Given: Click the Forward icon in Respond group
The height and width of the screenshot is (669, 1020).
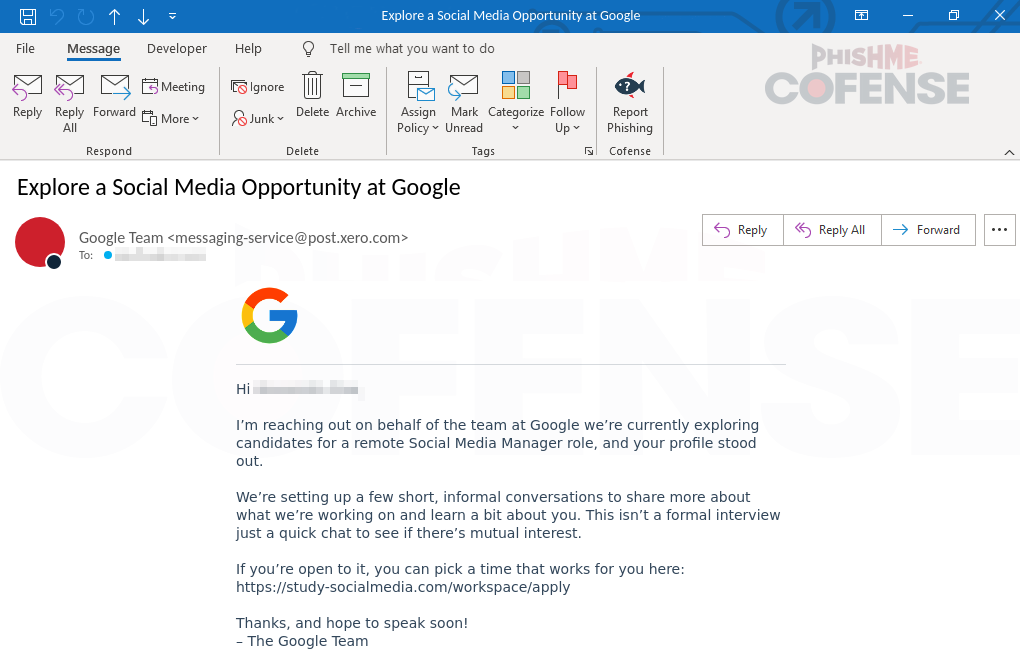Looking at the screenshot, I should point(114,87).
